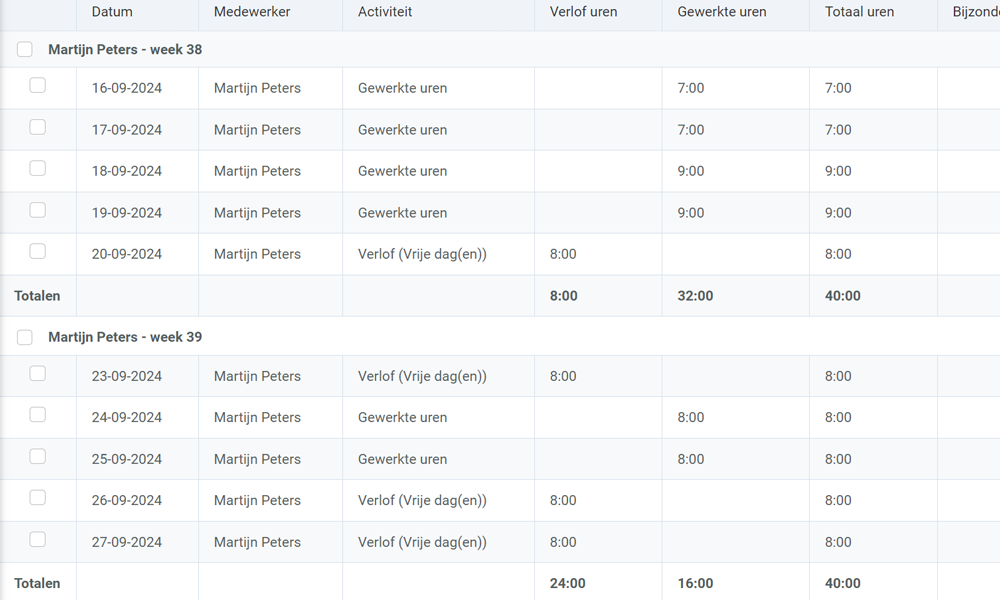1000x600 pixels.
Task: Click the 24:00 leave total of week 39
Action: [568, 583]
